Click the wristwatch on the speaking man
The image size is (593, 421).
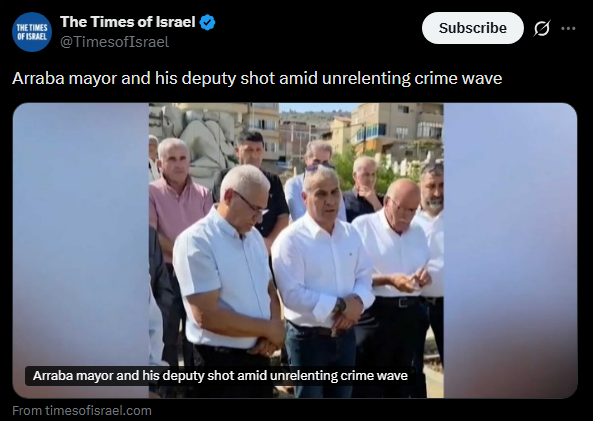pos(340,304)
